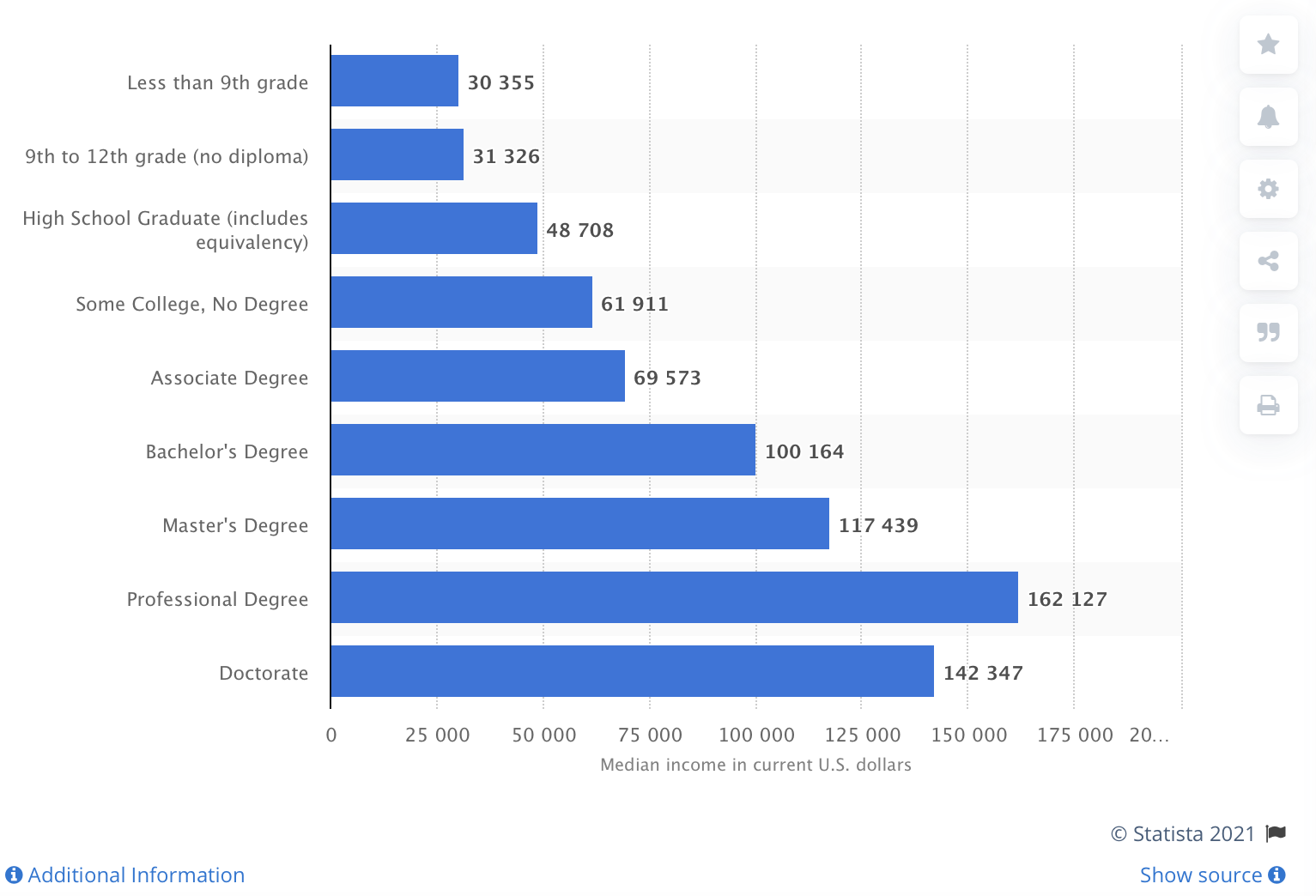1316x896 pixels.
Task: Click the 162 127 value label
Action: [x=1067, y=599]
